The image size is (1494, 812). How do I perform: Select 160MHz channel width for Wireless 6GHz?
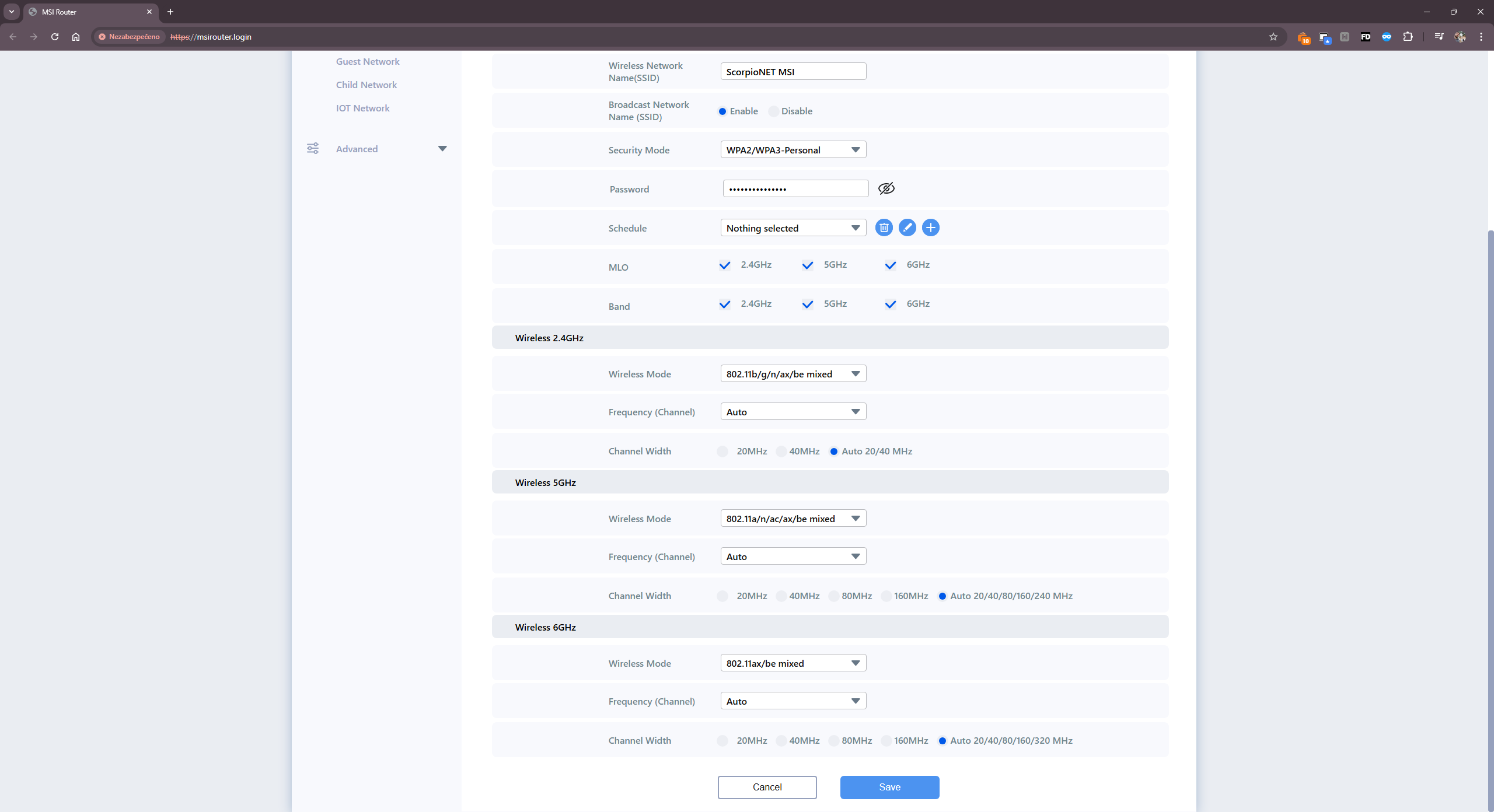click(886, 741)
